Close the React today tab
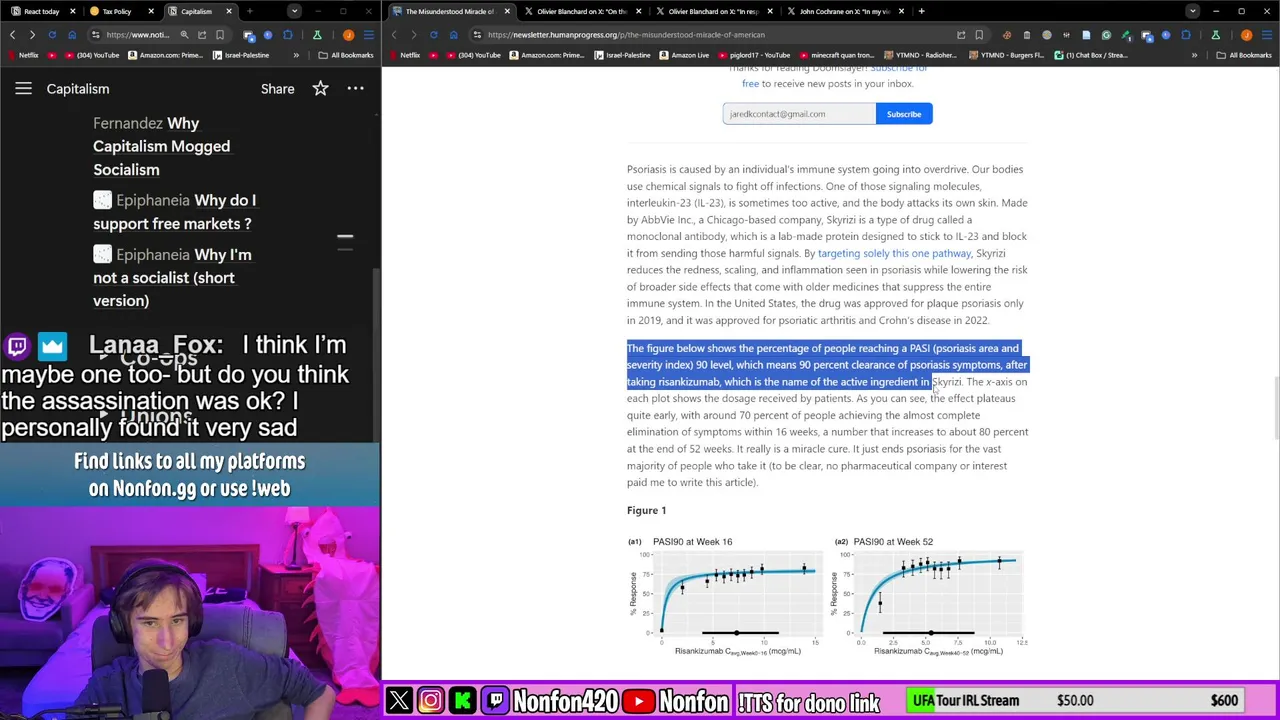 pos(73,11)
